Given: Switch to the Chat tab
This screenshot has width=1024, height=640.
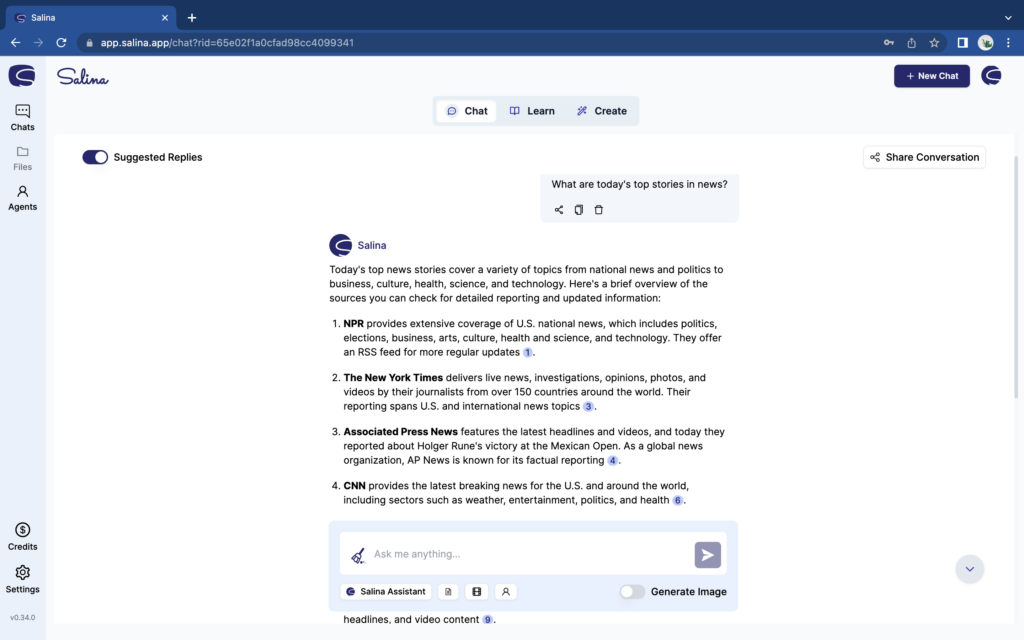Looking at the screenshot, I should pyautogui.click(x=466, y=111).
